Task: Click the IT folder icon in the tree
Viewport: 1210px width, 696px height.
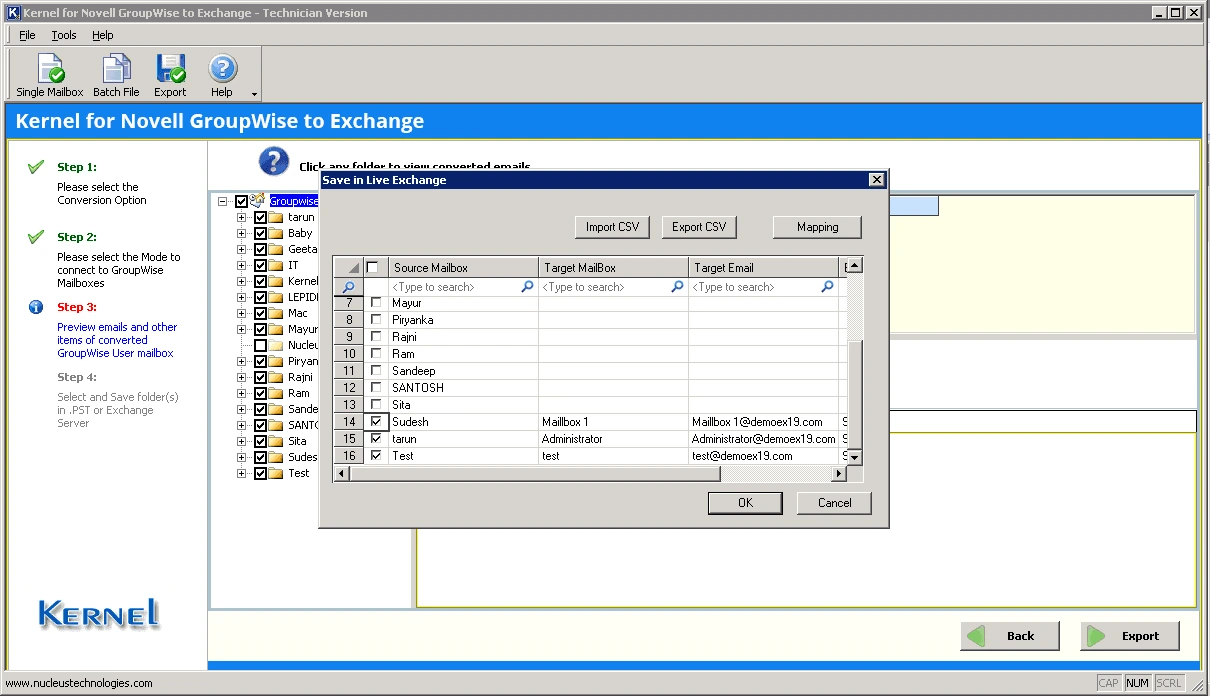Action: point(277,265)
